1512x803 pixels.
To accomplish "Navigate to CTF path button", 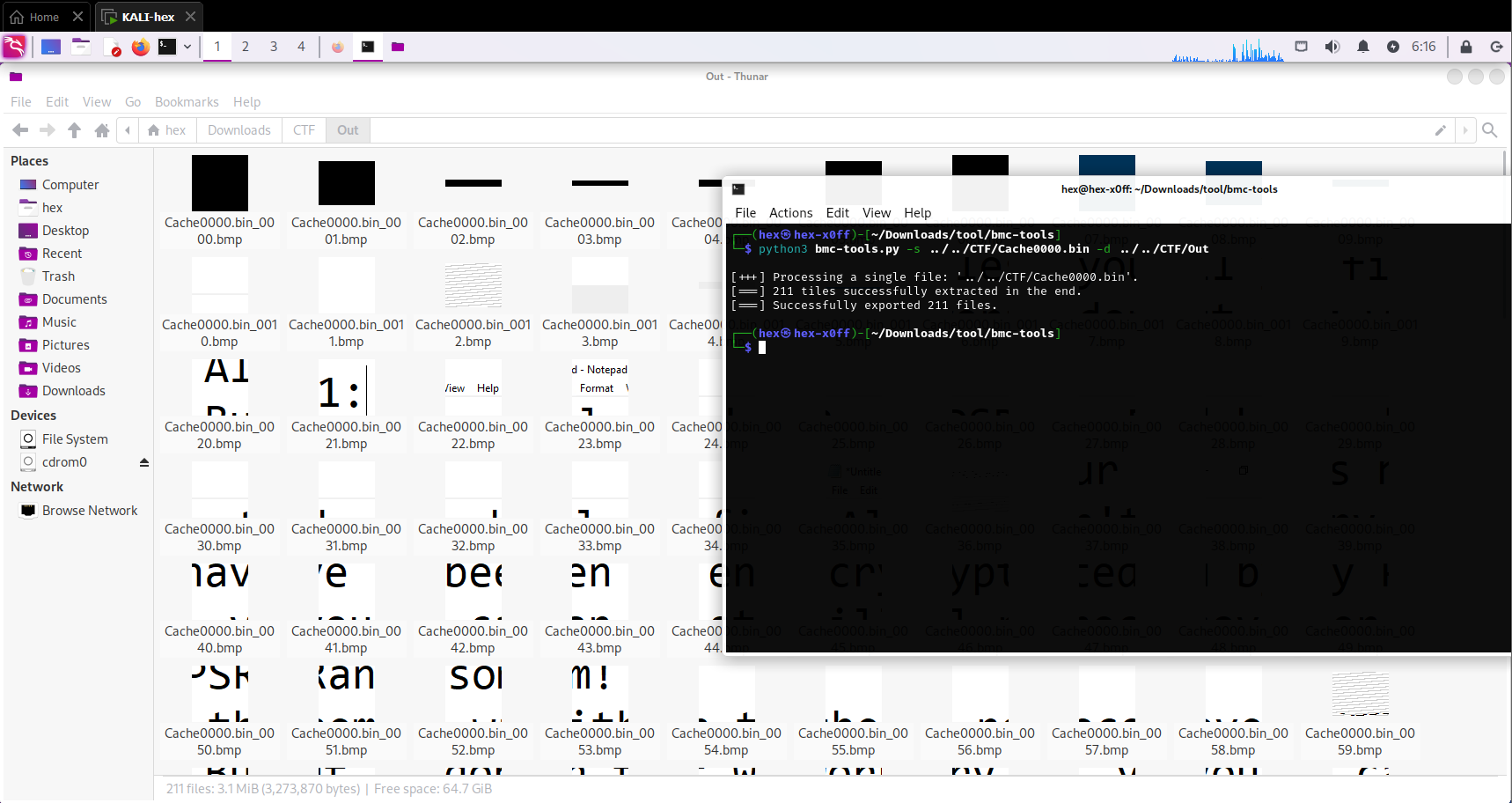I will tap(304, 130).
